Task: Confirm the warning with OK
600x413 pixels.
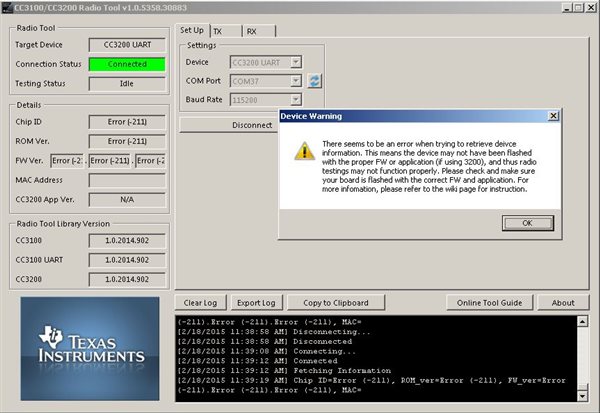Action: click(x=528, y=223)
